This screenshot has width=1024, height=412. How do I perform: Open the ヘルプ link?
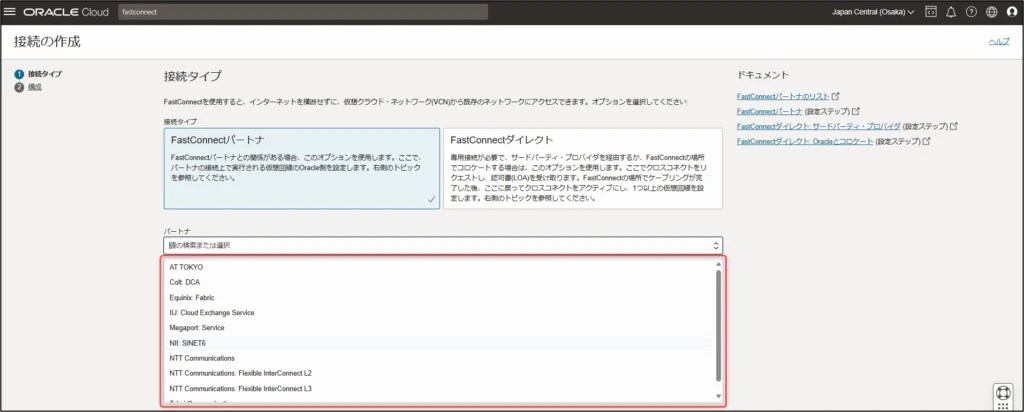pos(999,41)
